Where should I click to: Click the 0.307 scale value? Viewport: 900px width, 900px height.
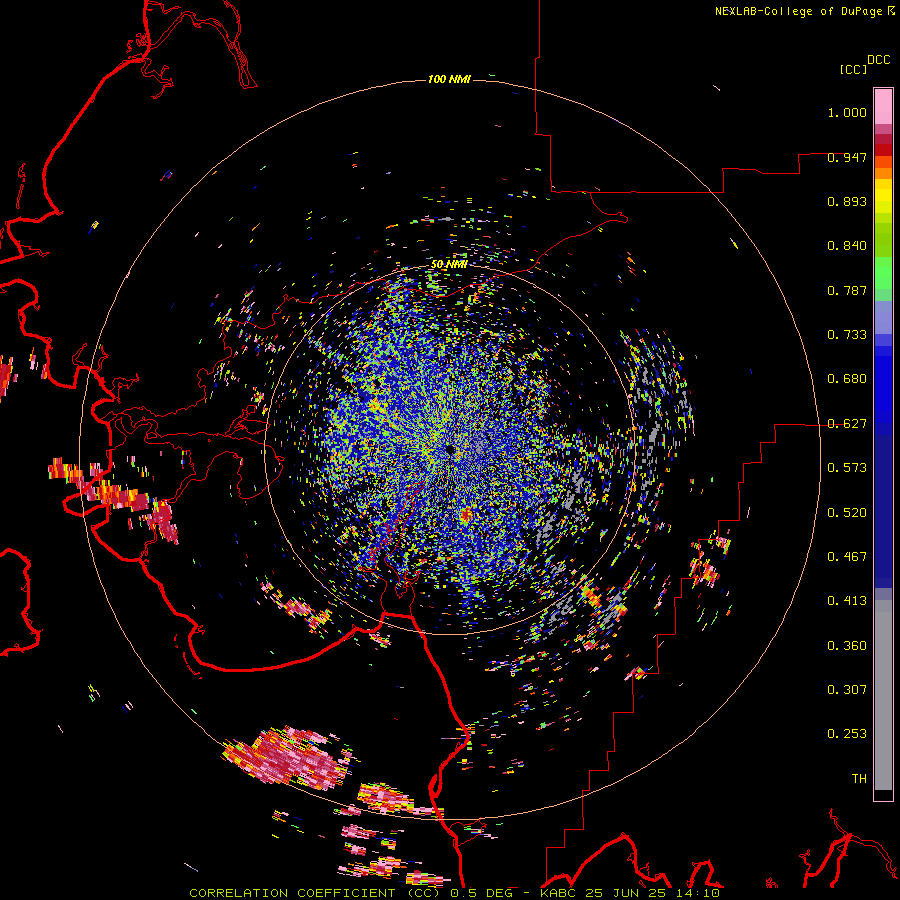pos(847,690)
